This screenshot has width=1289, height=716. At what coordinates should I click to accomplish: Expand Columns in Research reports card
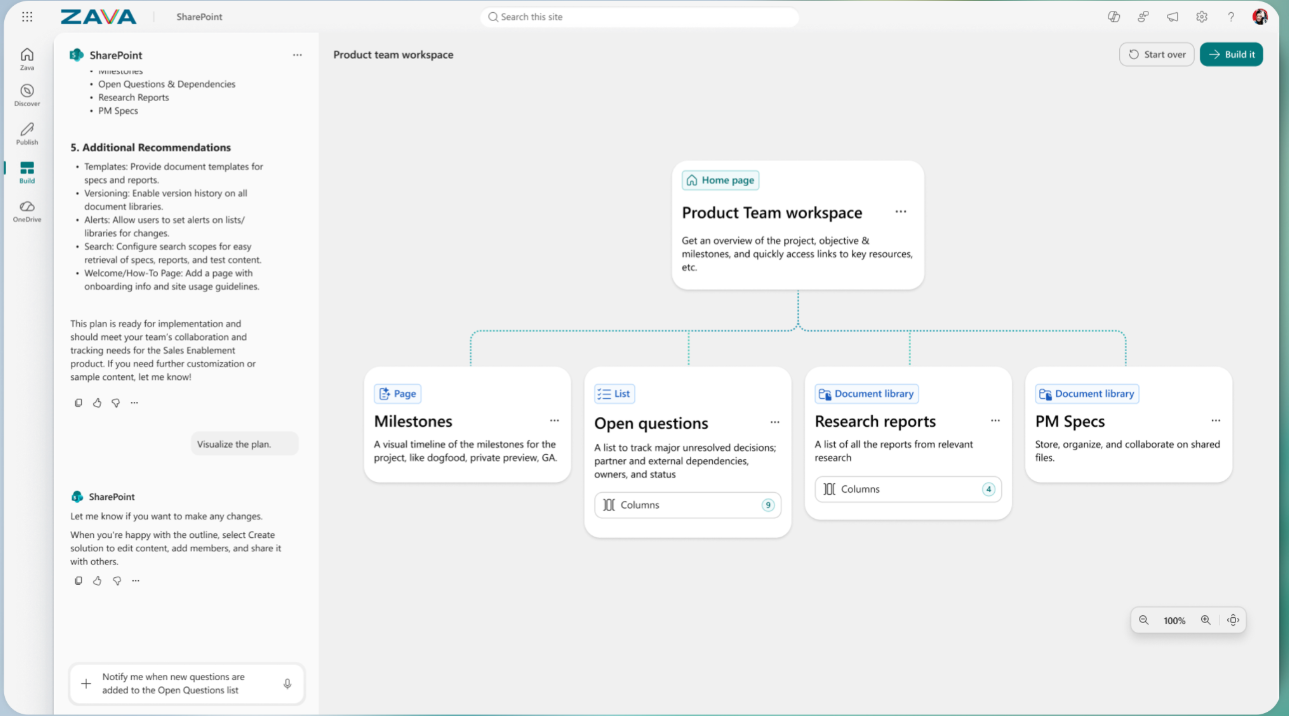[x=907, y=489]
